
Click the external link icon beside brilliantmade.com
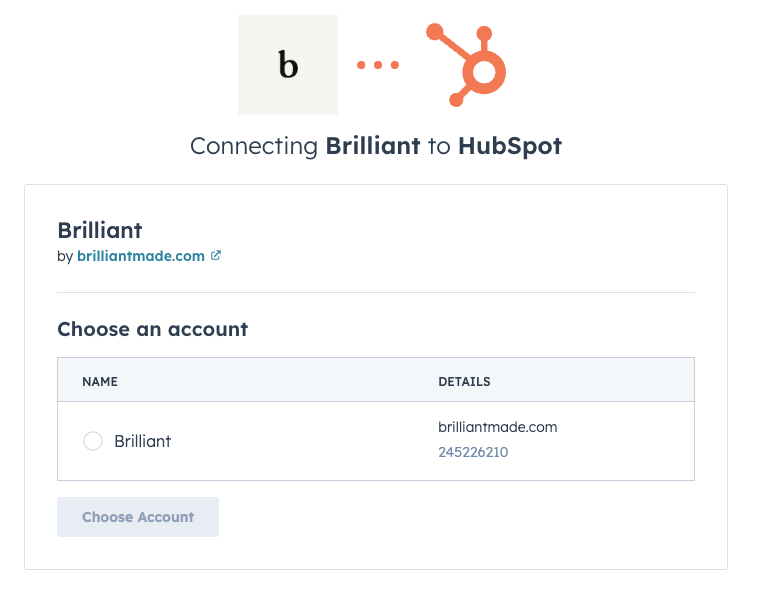tap(215, 255)
